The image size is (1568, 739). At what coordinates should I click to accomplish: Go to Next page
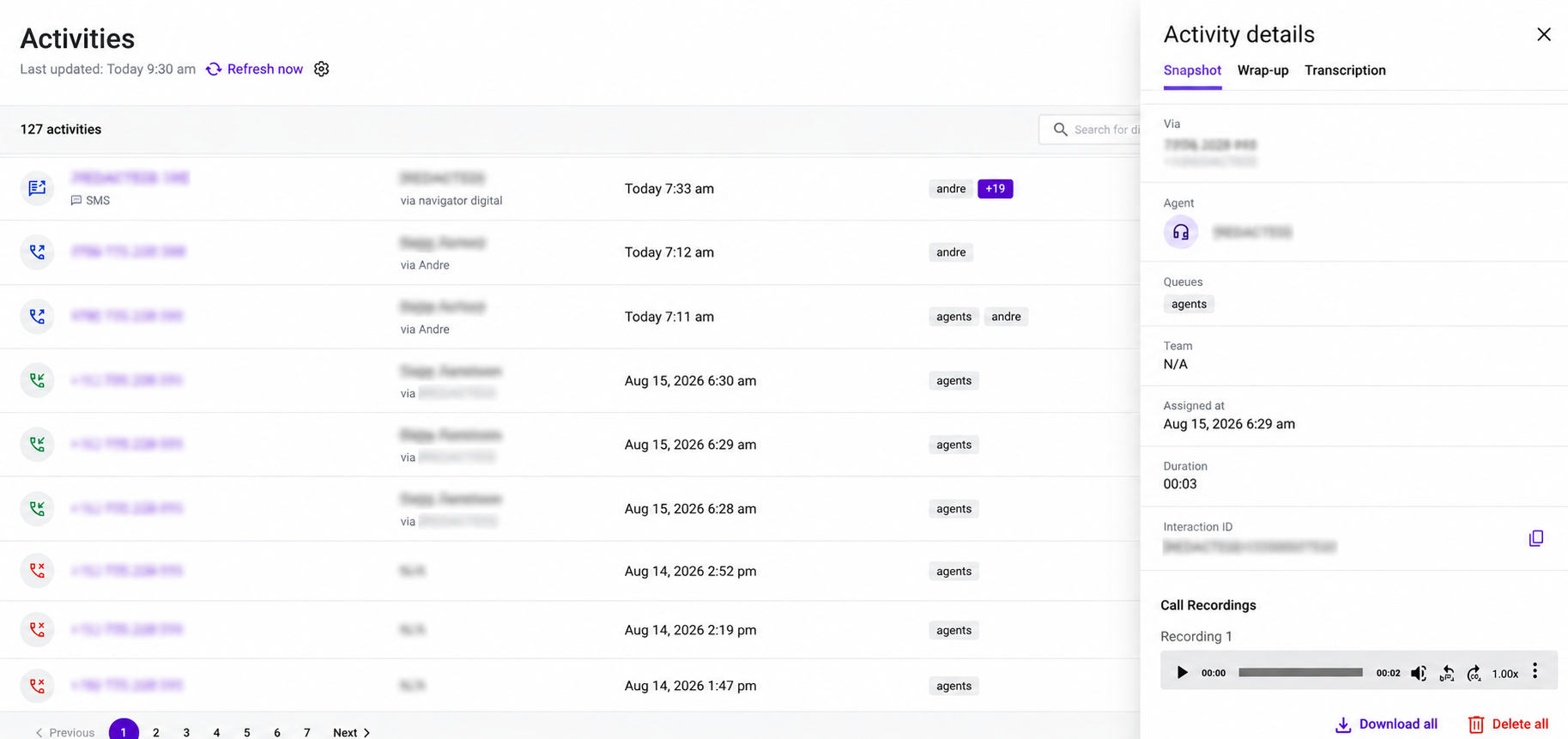pos(352,732)
